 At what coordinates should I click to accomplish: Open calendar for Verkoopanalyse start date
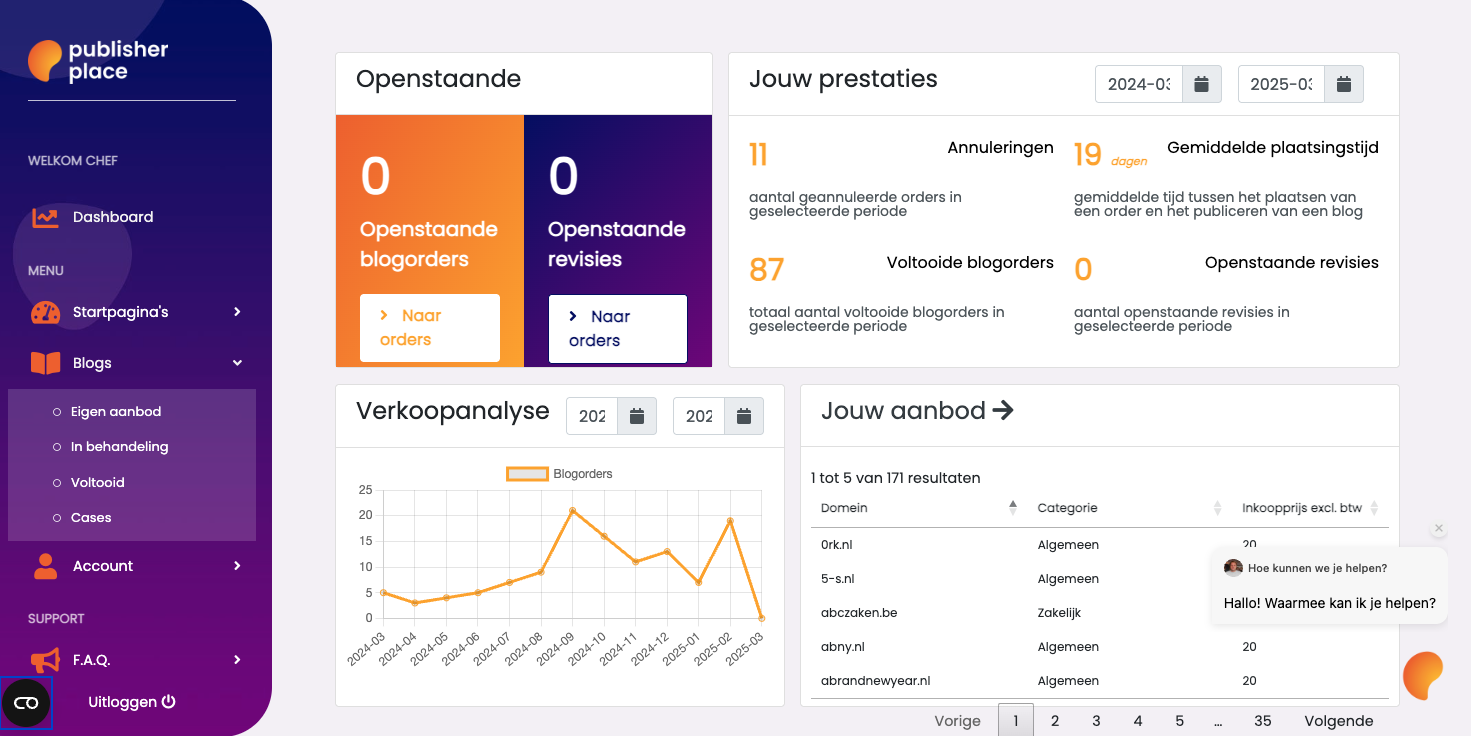coord(637,416)
